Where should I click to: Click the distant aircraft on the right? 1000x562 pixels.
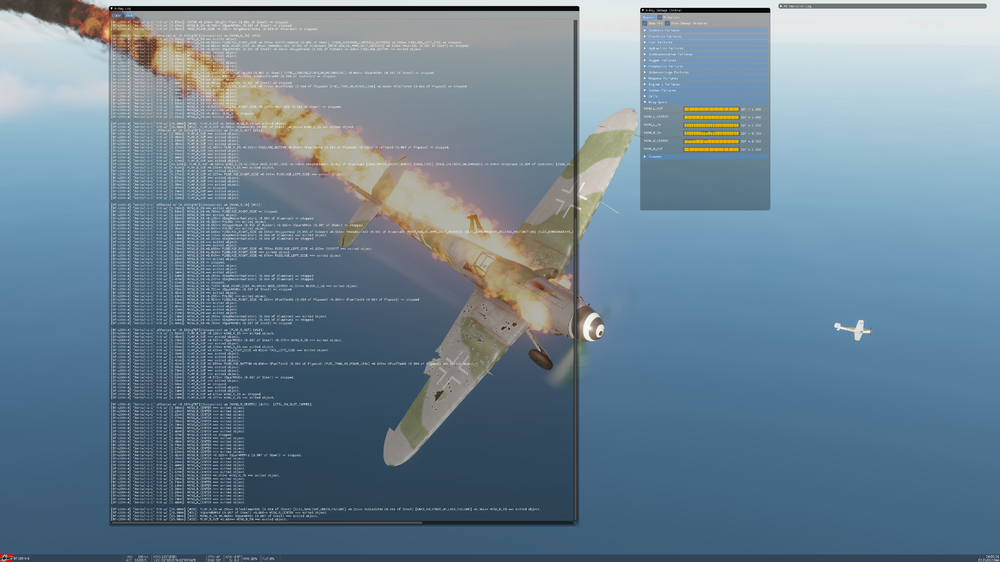click(x=853, y=330)
